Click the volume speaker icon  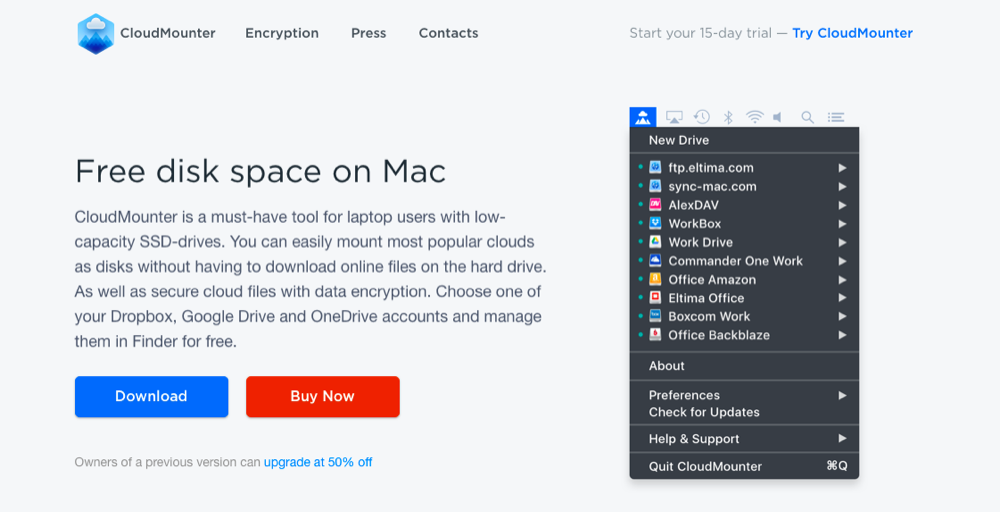777,117
